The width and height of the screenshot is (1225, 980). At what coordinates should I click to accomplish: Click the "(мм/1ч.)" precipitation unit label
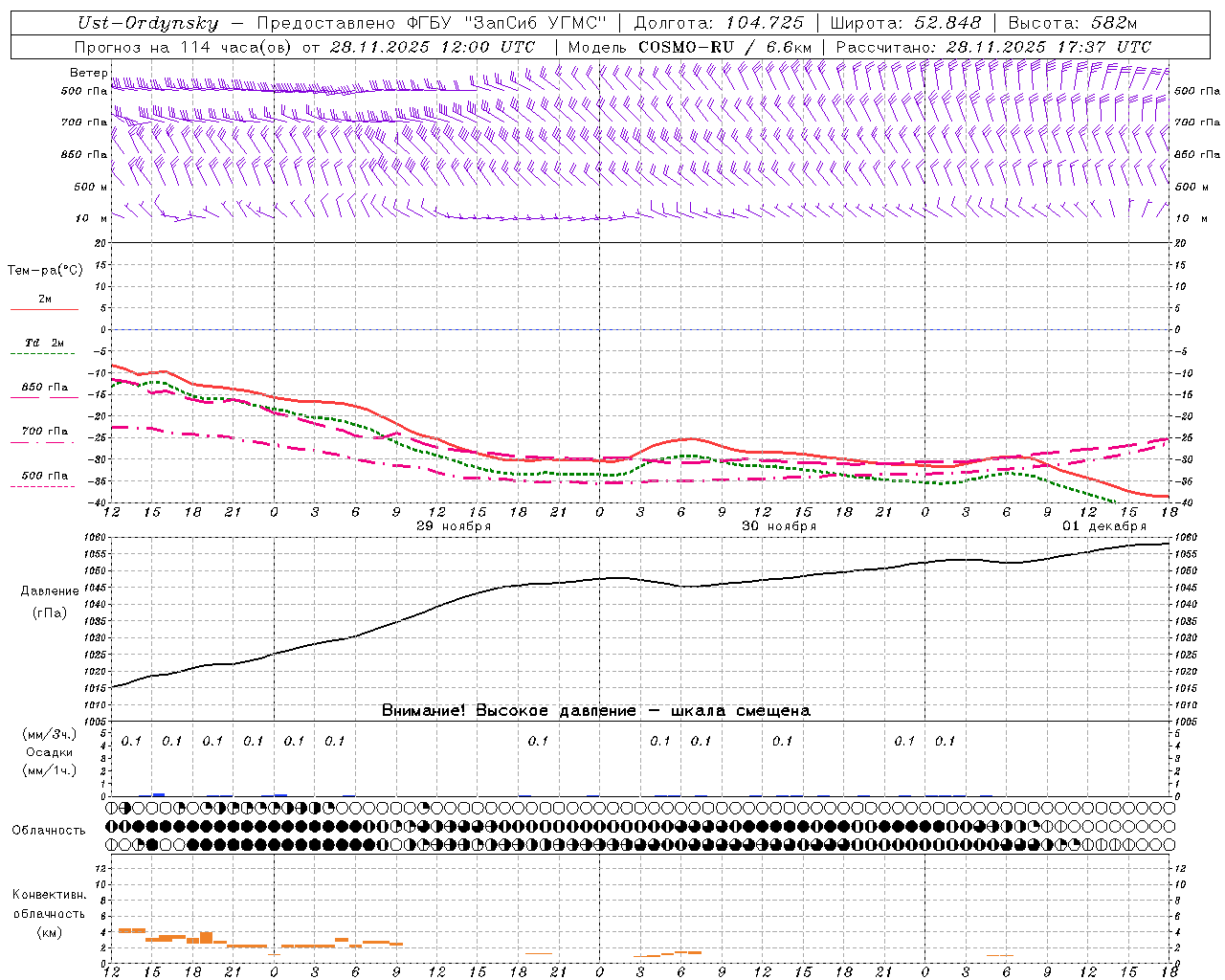49,770
